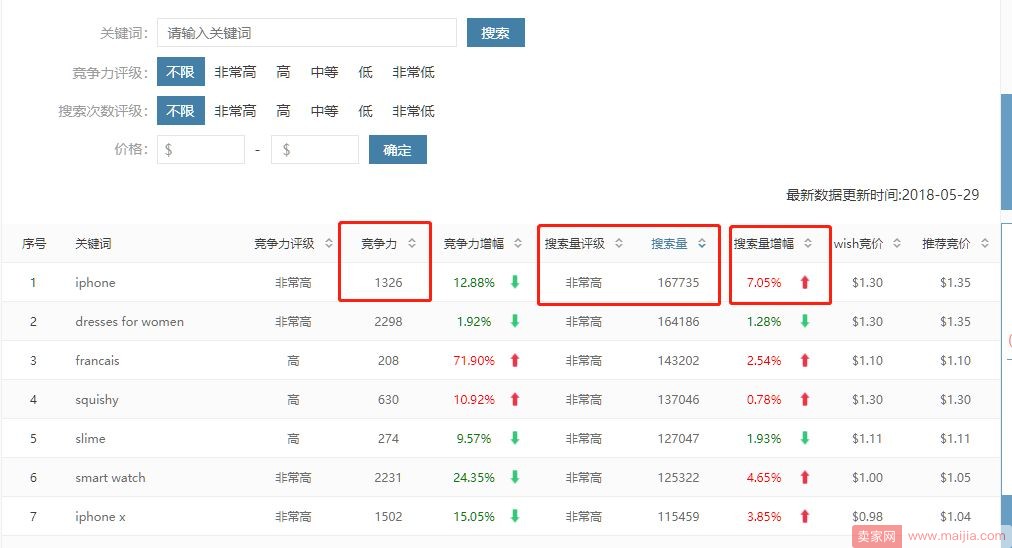Sort by 推荐竞价 column sort arrows
Image resolution: width=1012 pixels, height=548 pixels.
[984, 243]
